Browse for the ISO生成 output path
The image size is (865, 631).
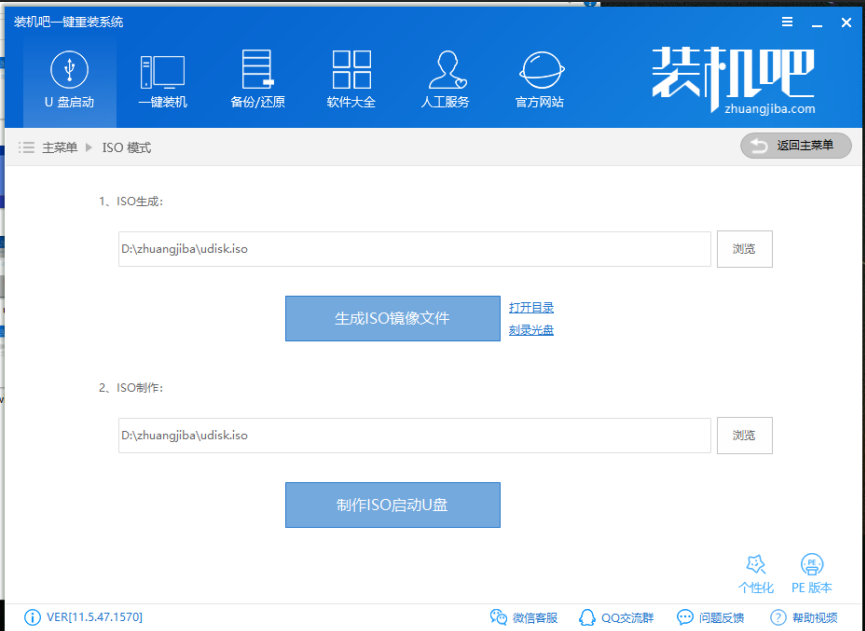pyautogui.click(x=744, y=249)
